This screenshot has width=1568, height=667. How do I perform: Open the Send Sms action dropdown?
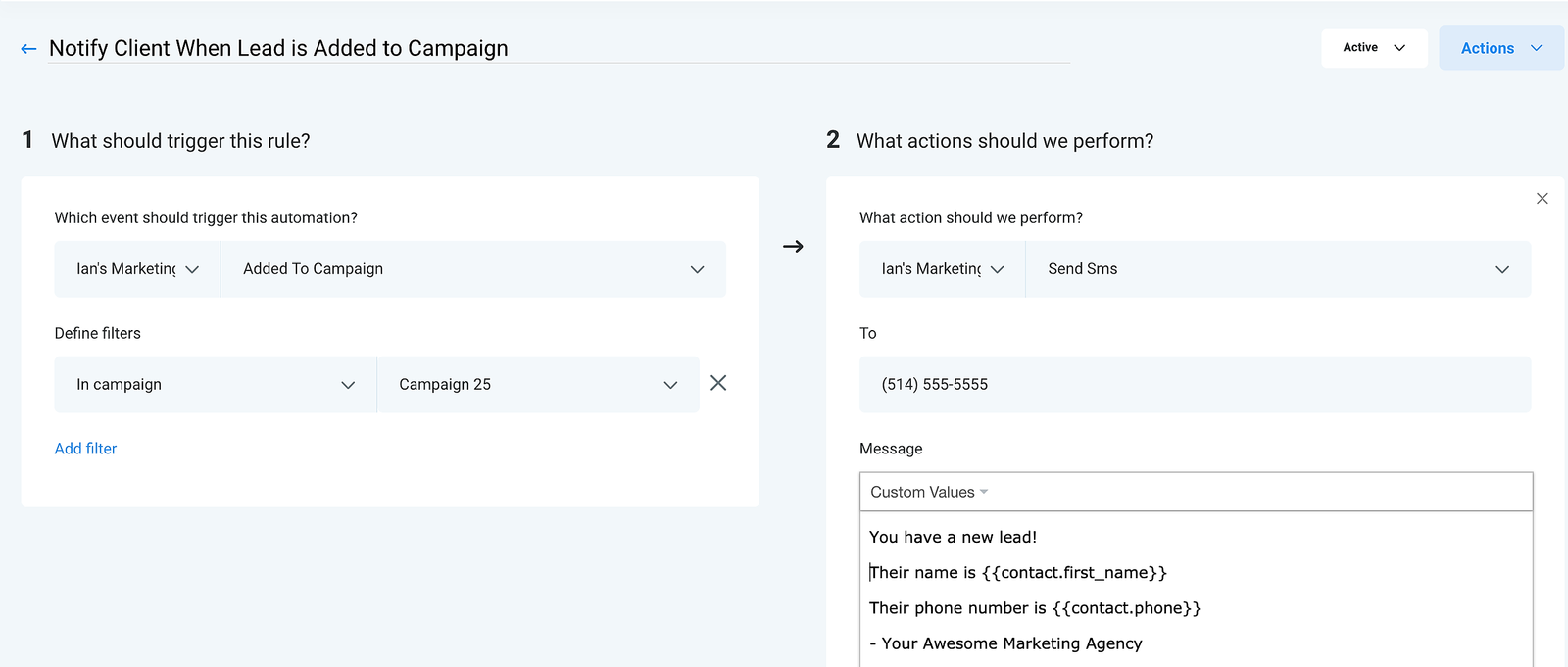[1277, 269]
